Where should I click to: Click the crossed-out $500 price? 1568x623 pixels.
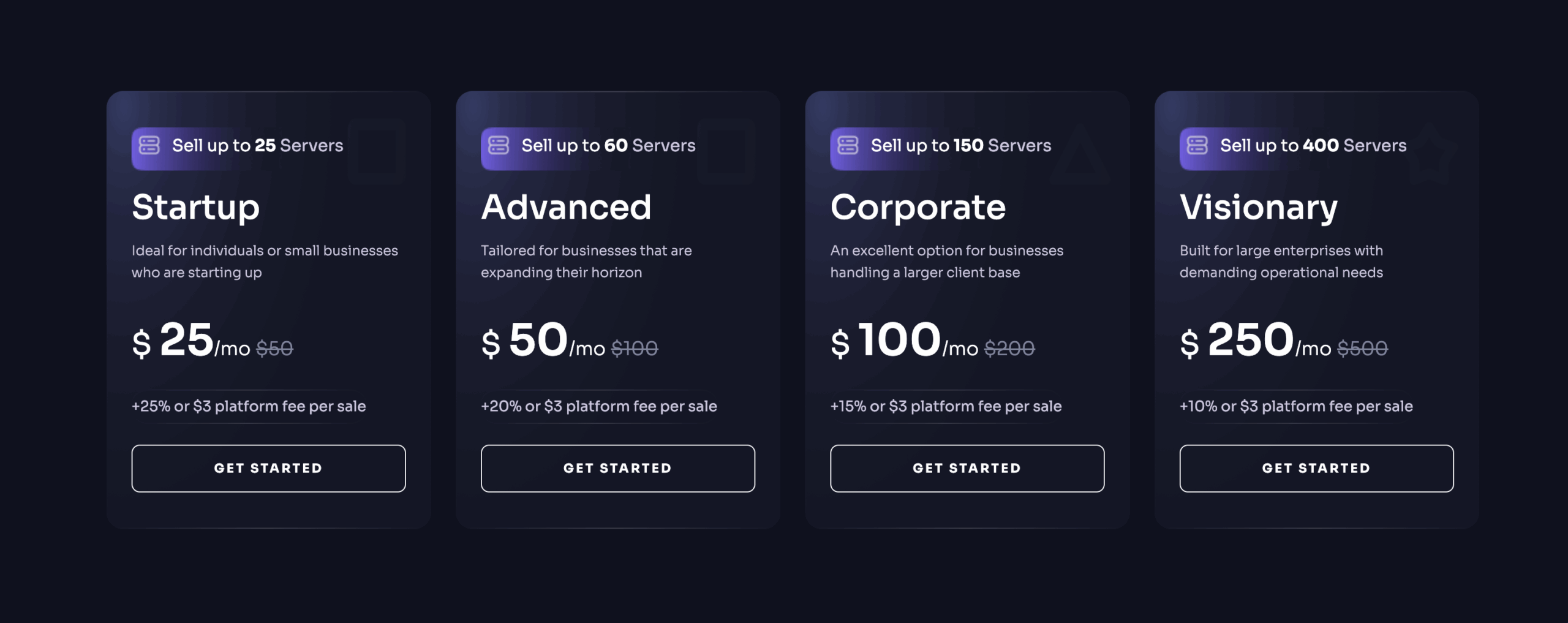(1362, 349)
